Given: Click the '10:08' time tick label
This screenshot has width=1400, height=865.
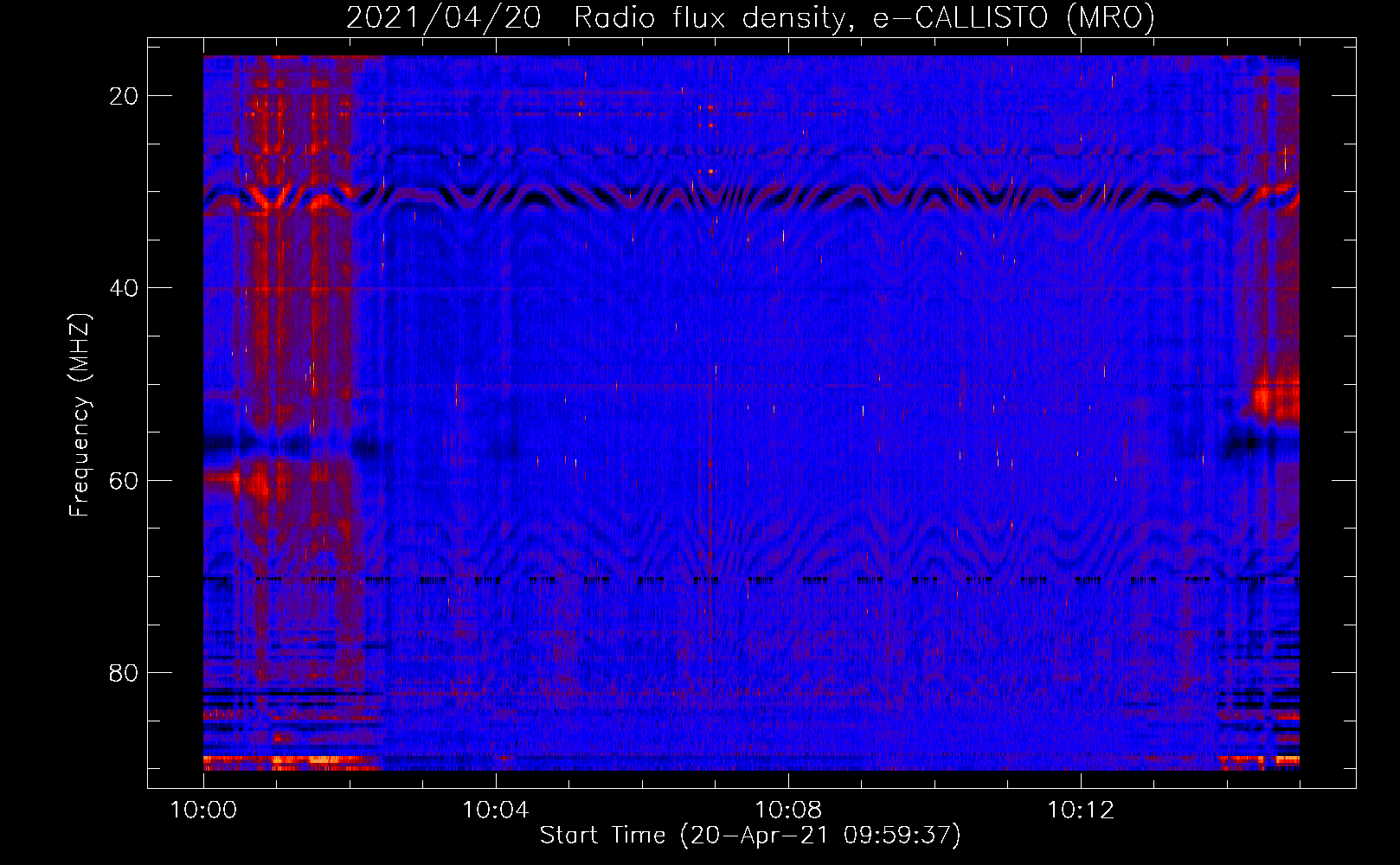Looking at the screenshot, I should [x=788, y=811].
